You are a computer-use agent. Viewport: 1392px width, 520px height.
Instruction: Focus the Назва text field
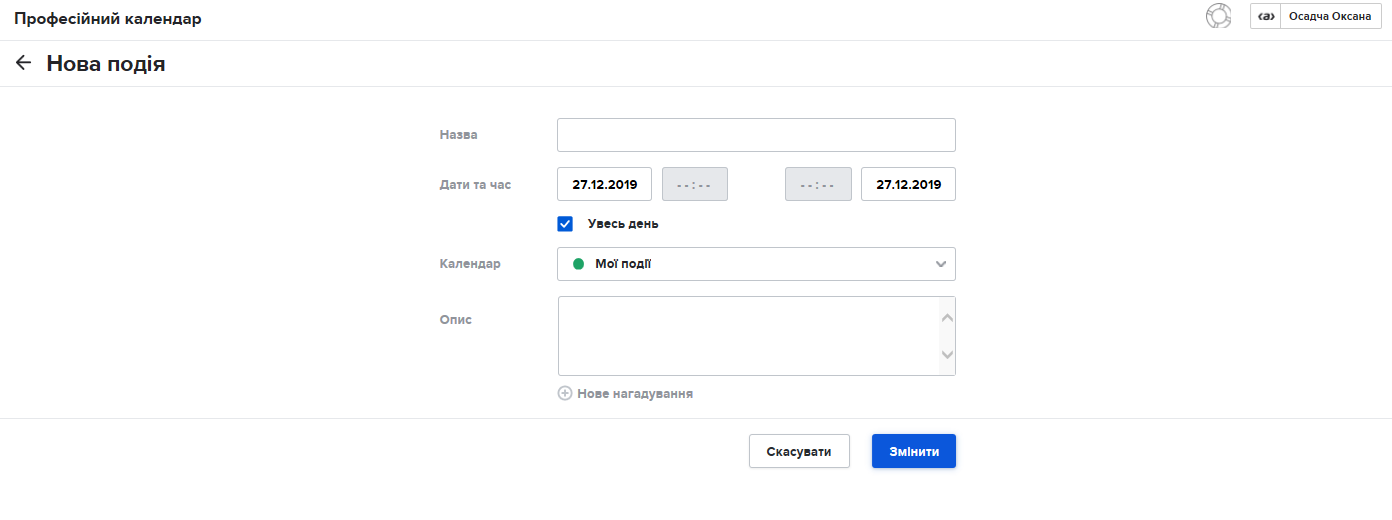[x=755, y=135]
